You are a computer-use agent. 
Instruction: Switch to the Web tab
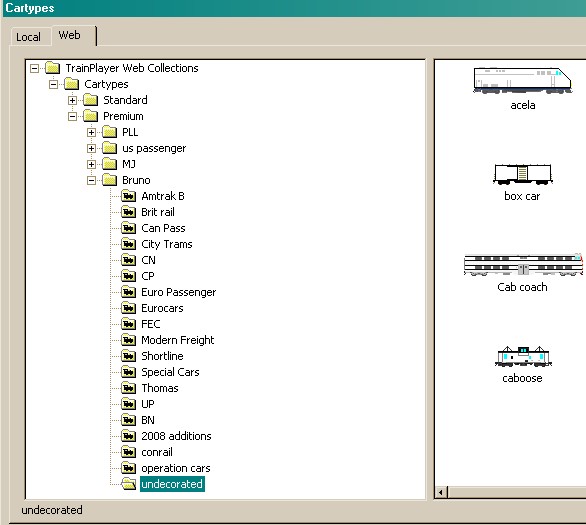(x=70, y=35)
